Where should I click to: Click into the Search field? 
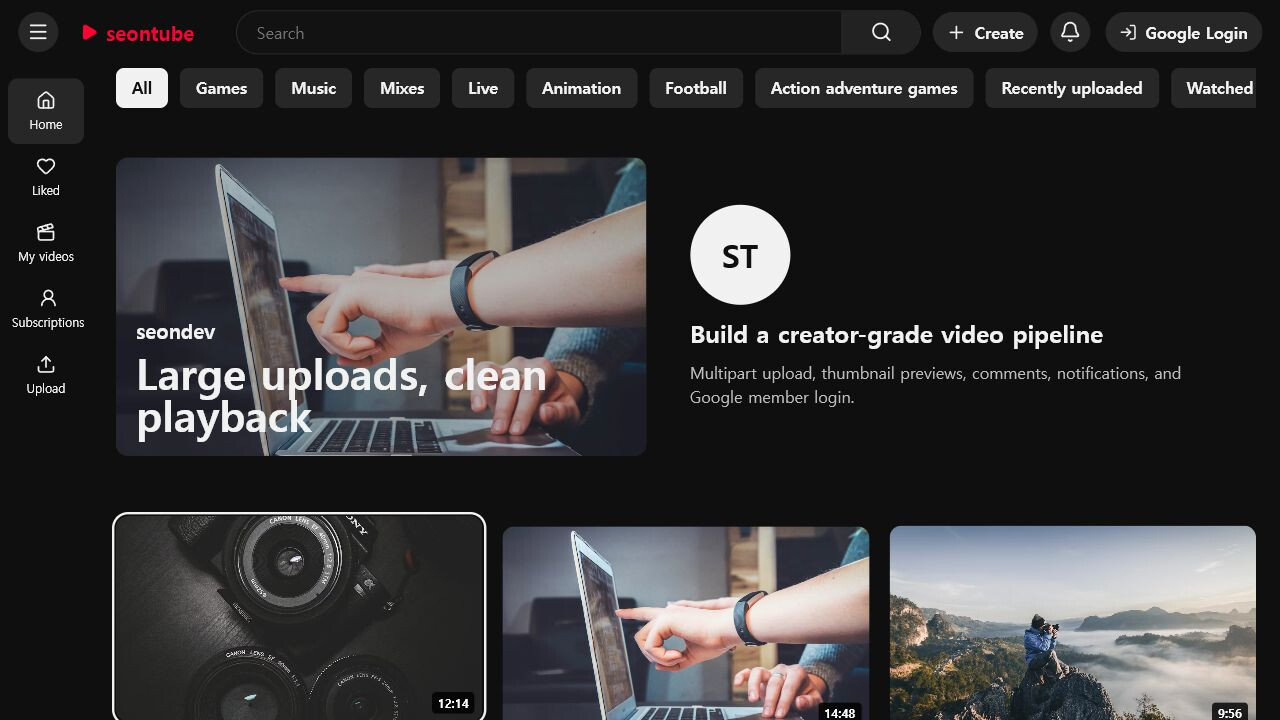point(539,33)
